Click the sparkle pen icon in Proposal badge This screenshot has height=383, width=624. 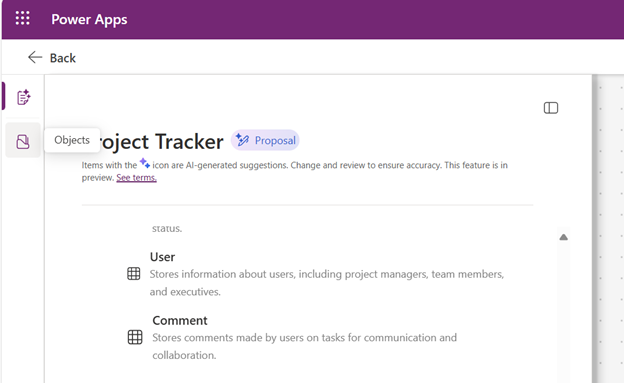[242, 140]
